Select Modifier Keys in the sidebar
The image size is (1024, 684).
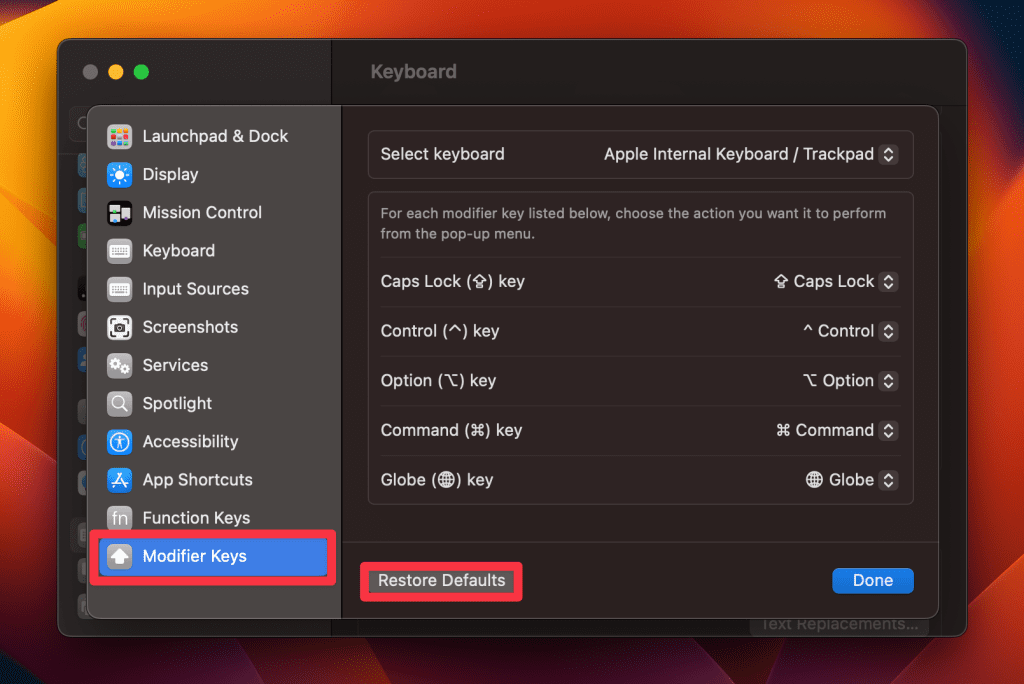tap(194, 556)
